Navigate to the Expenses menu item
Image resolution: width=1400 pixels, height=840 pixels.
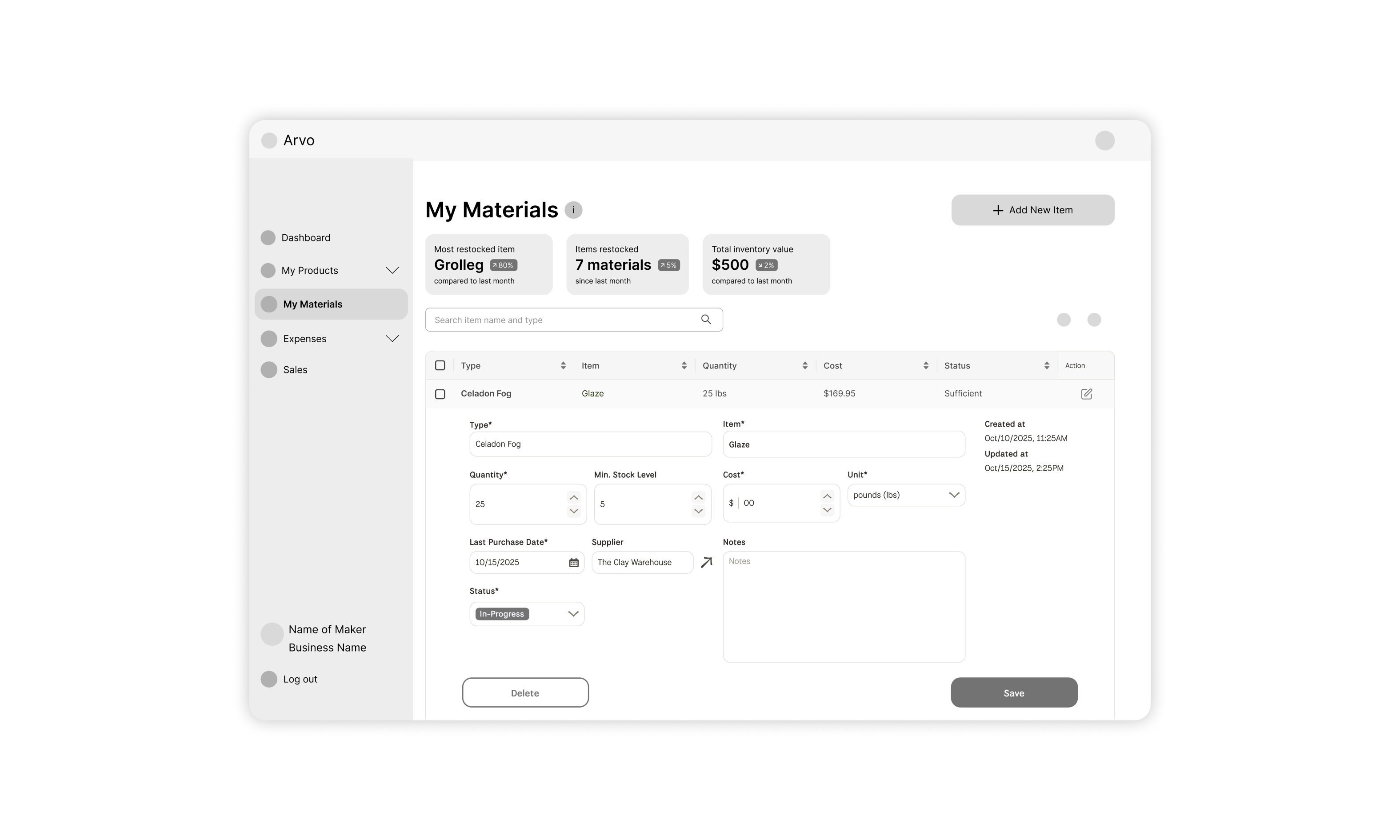(305, 338)
